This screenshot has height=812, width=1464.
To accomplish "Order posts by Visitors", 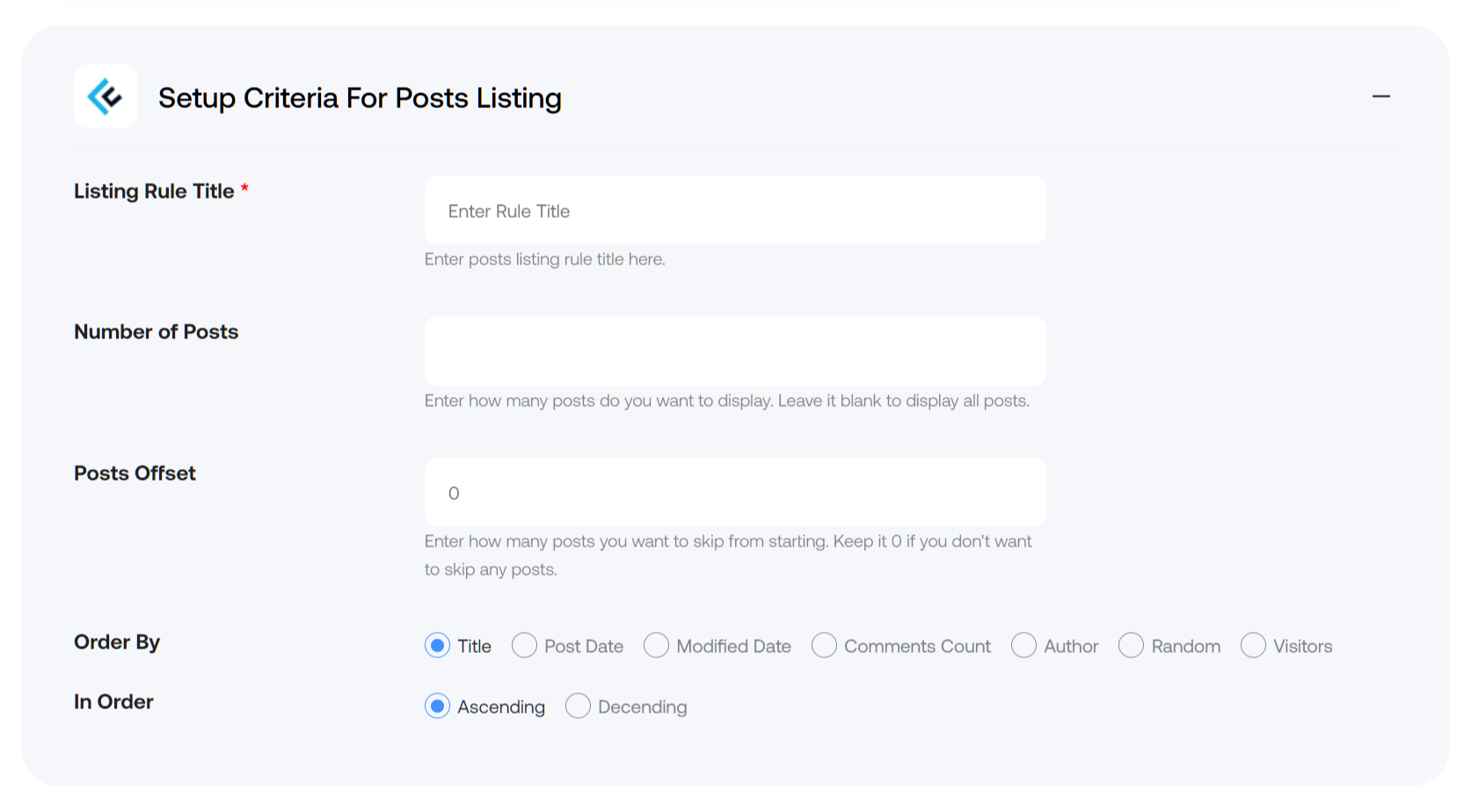I will (x=1253, y=646).
